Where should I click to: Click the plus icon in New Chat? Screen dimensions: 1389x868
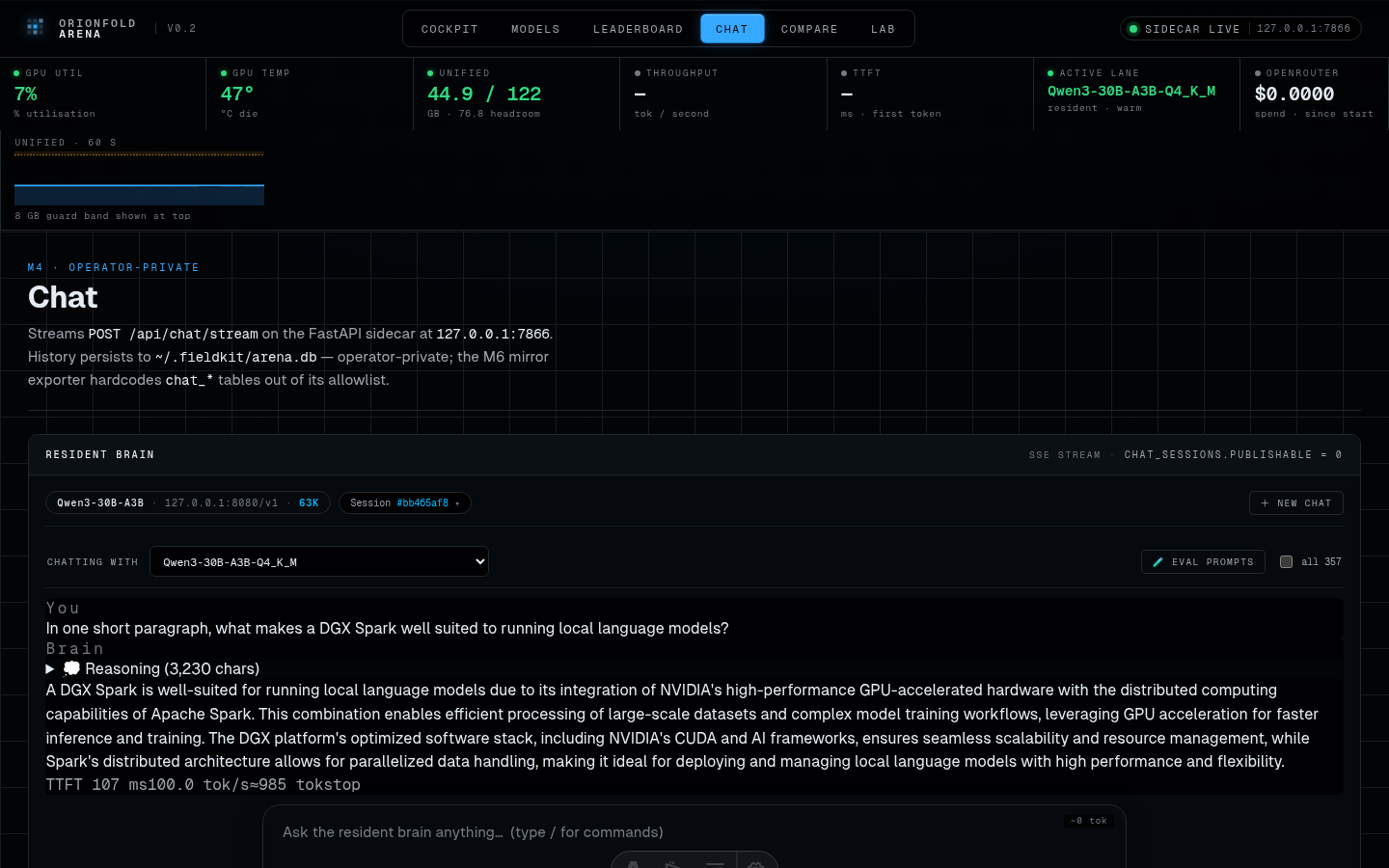(x=1265, y=503)
